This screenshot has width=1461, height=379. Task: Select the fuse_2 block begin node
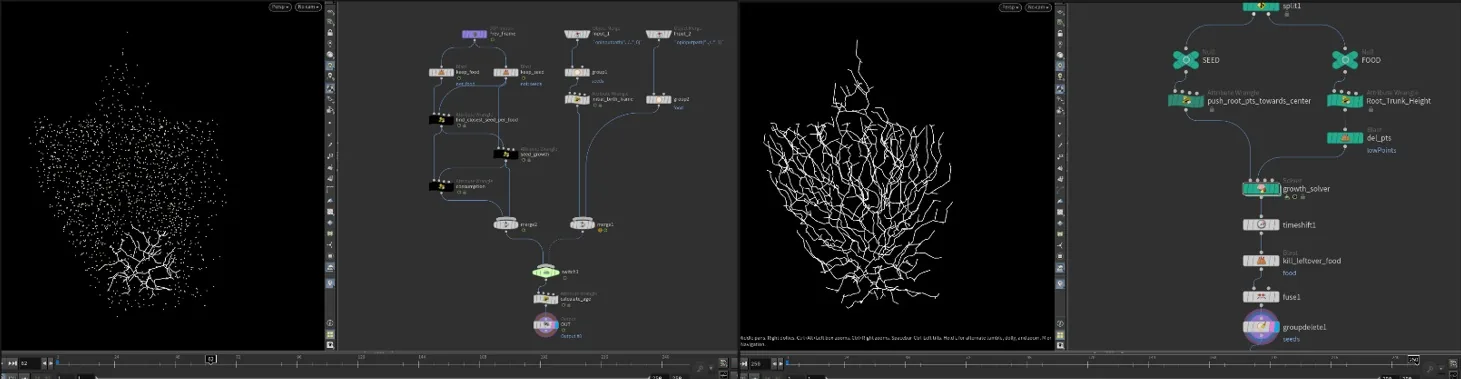657,35
